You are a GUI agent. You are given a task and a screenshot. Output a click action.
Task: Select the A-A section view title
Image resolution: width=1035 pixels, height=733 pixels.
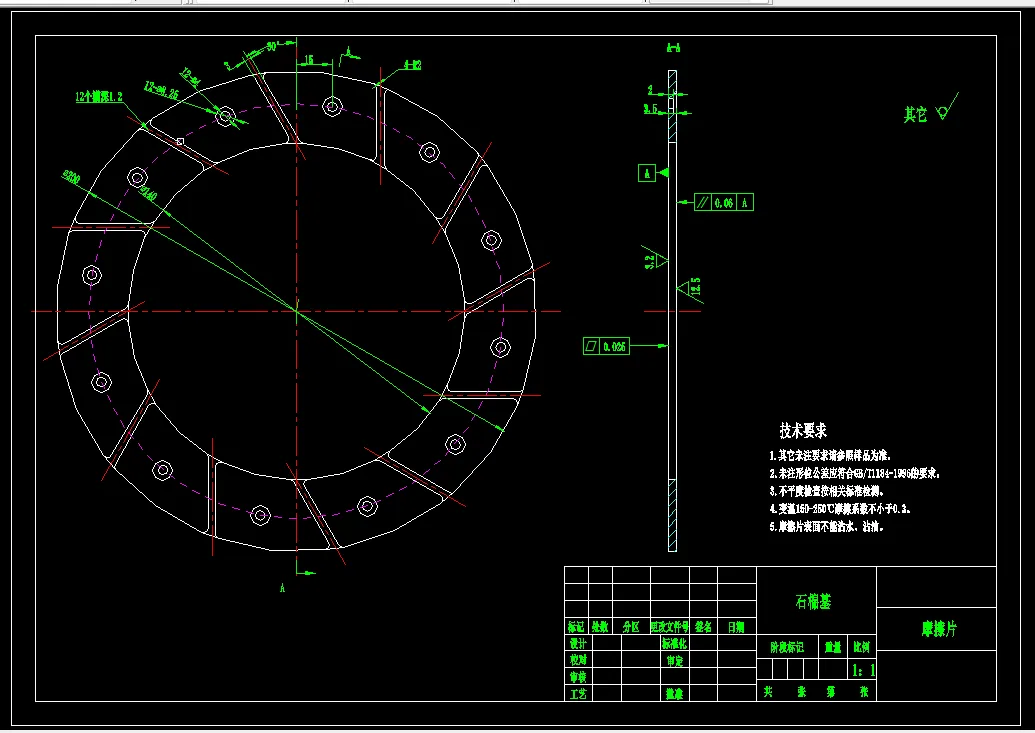pos(673,48)
